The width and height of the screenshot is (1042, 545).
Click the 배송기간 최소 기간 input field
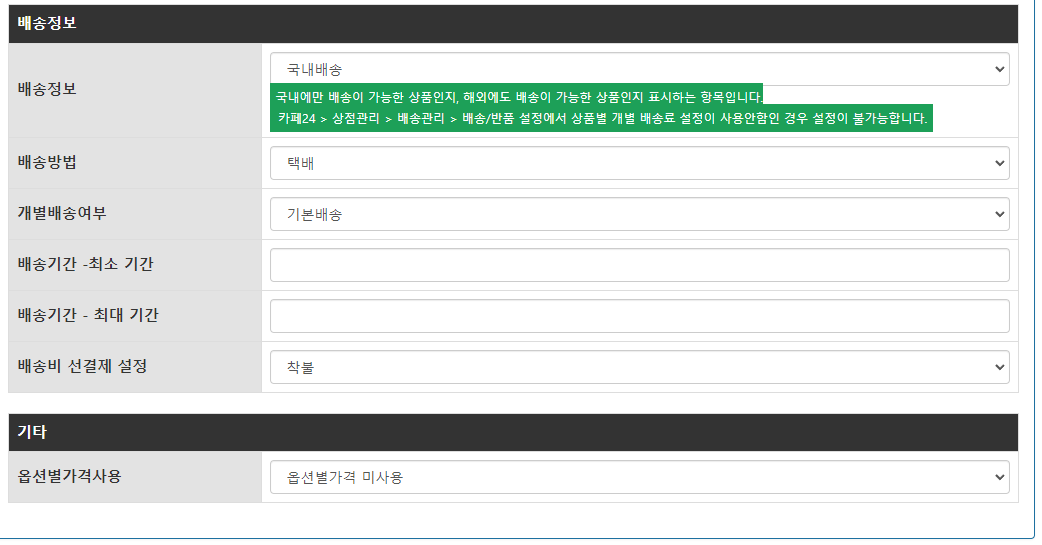[639, 265]
